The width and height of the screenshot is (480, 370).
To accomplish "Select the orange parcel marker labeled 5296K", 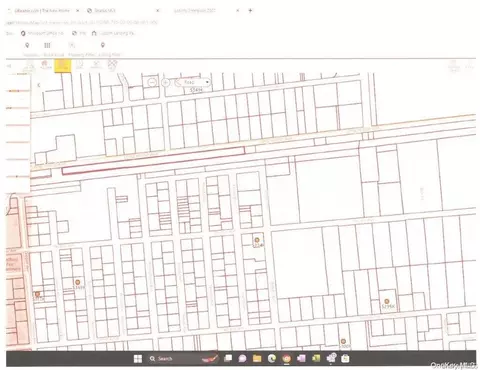I will pos(387,302).
